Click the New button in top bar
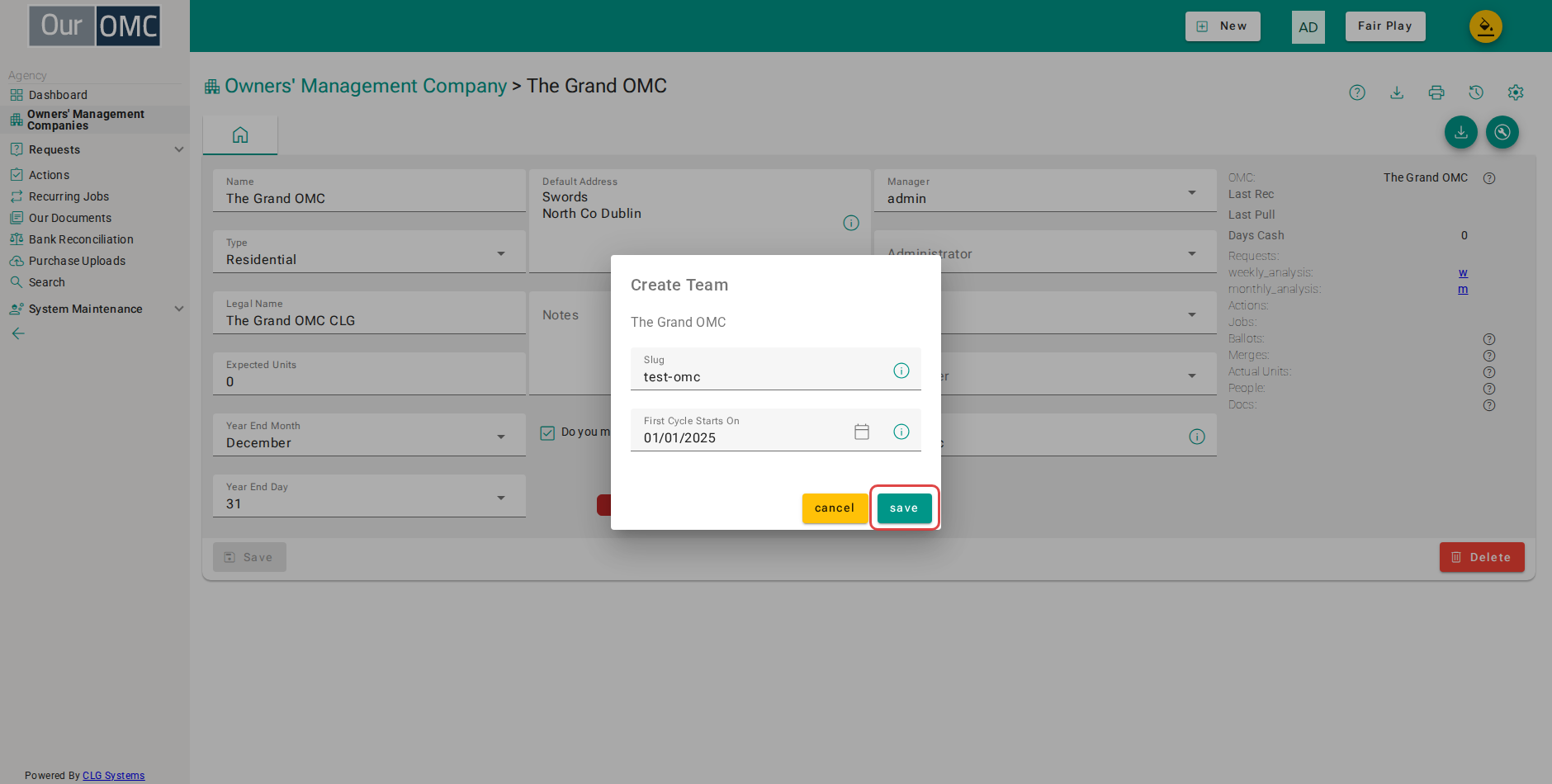 1223,26
